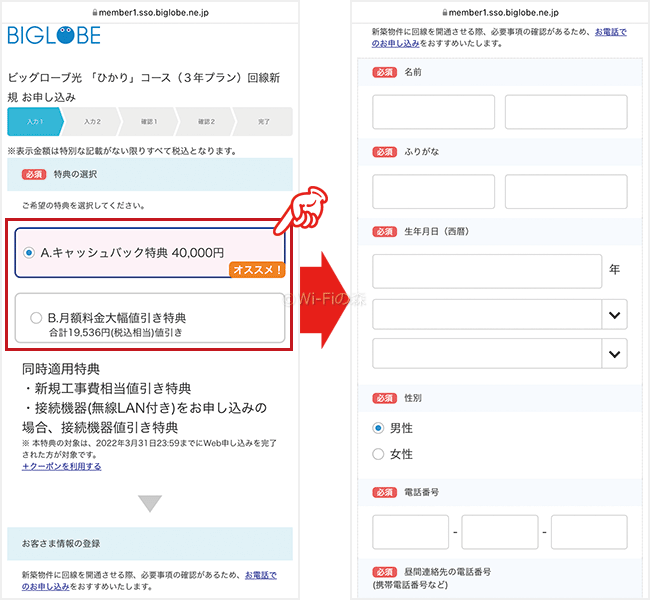
Task: Click the last phone number box
Action: coord(589,532)
